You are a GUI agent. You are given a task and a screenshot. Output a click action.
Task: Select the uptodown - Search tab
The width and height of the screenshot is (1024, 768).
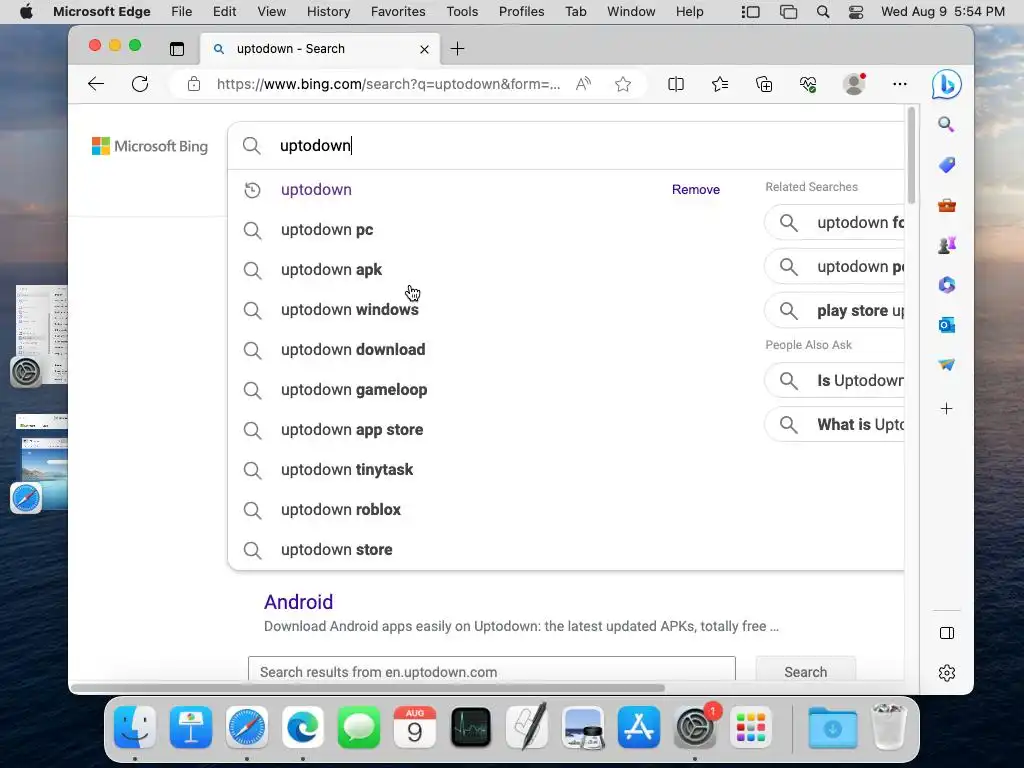tap(320, 49)
